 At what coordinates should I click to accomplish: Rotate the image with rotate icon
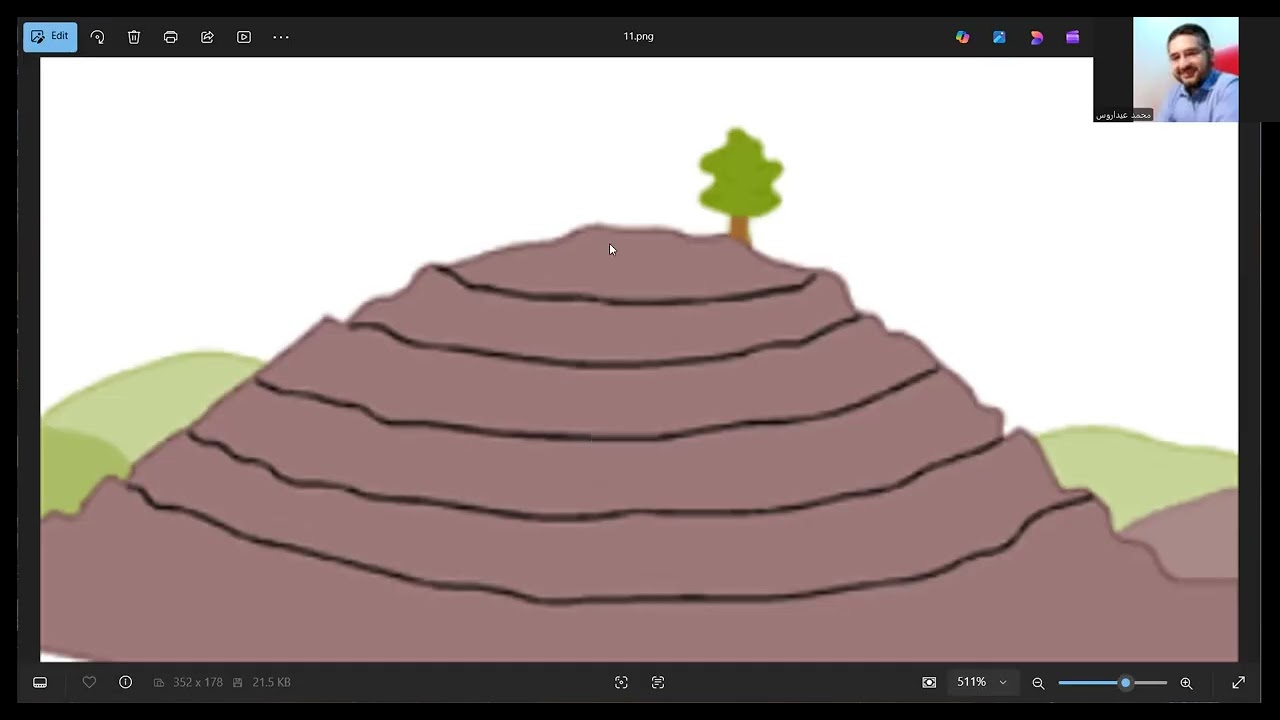pos(97,37)
